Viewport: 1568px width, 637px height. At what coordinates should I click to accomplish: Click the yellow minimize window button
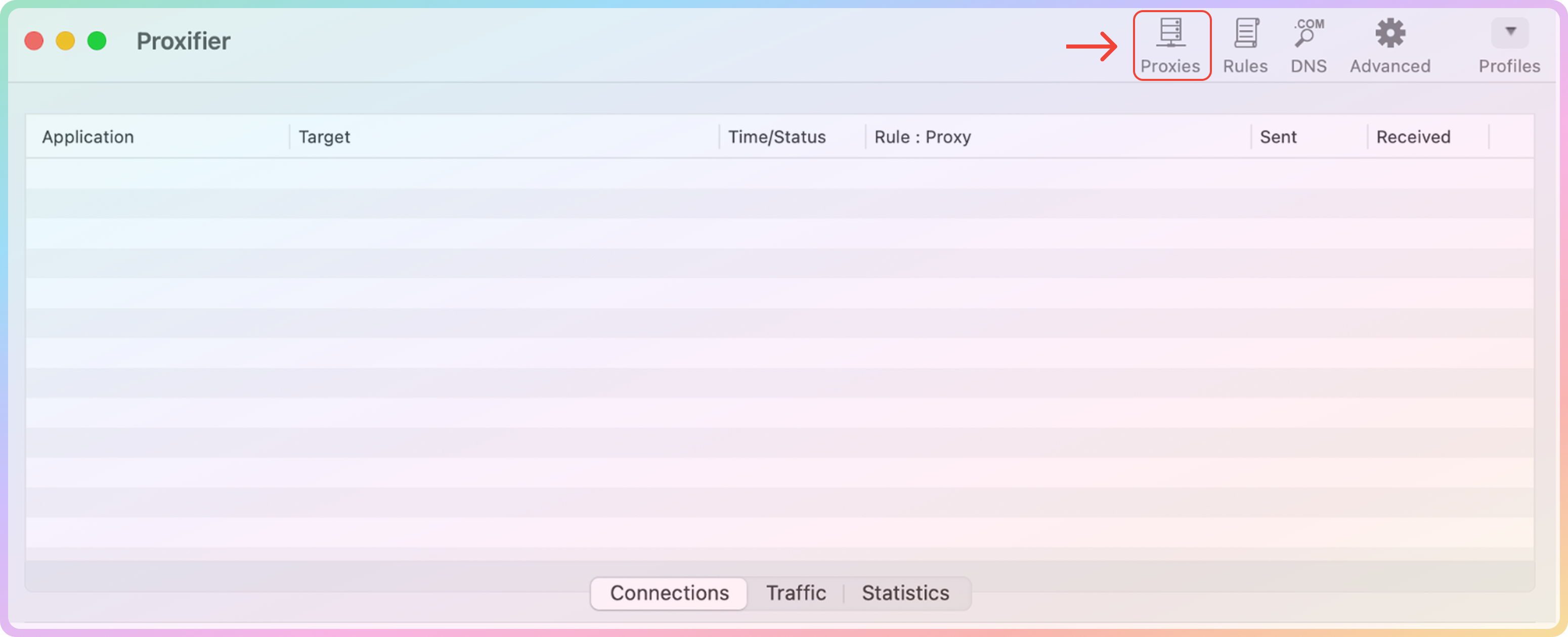point(65,41)
